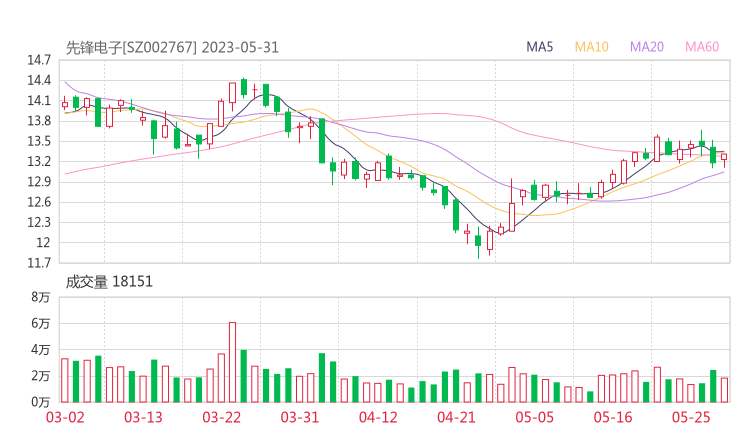Click the 05-05 date axis label
The image size is (740, 440).
[x=534, y=417]
